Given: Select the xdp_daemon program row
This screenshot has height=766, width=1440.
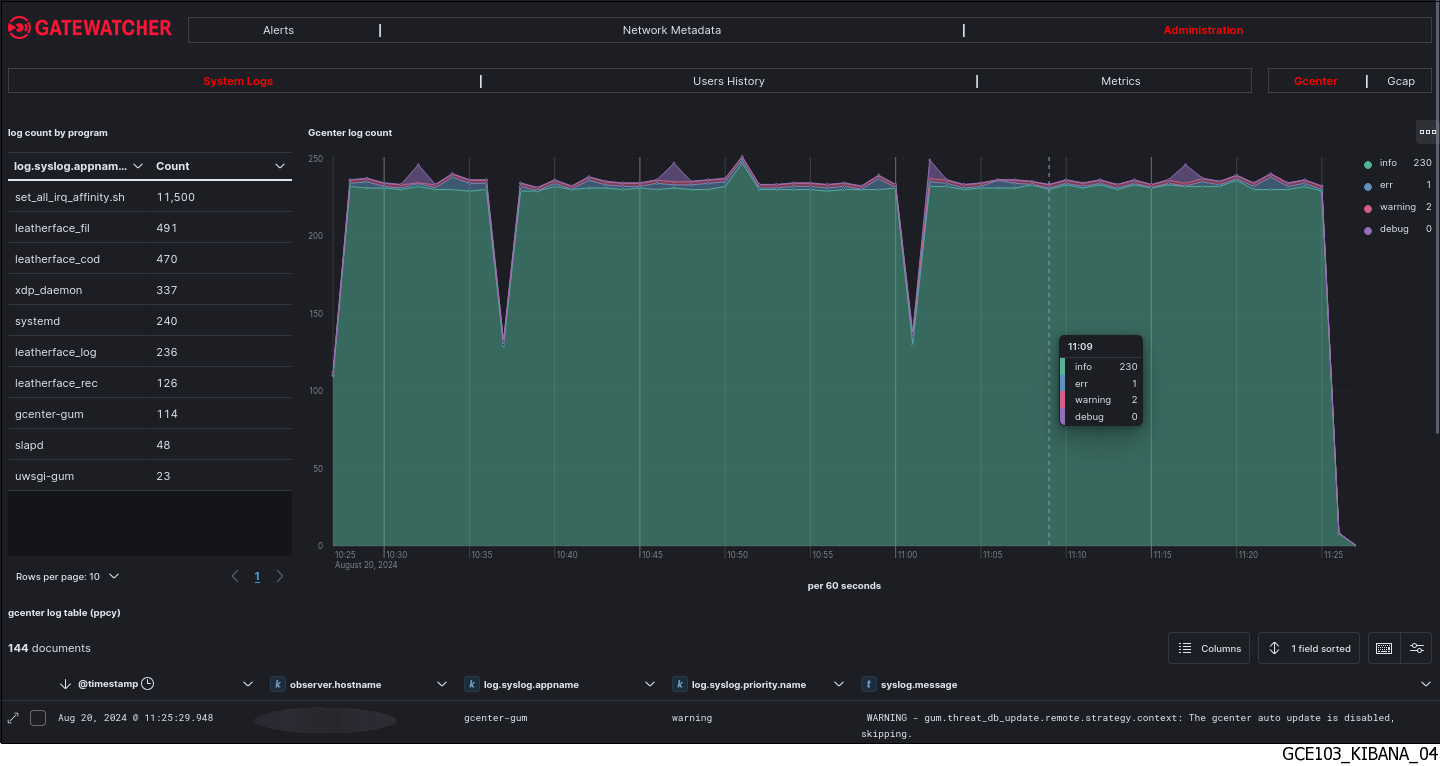Looking at the screenshot, I should point(150,290).
